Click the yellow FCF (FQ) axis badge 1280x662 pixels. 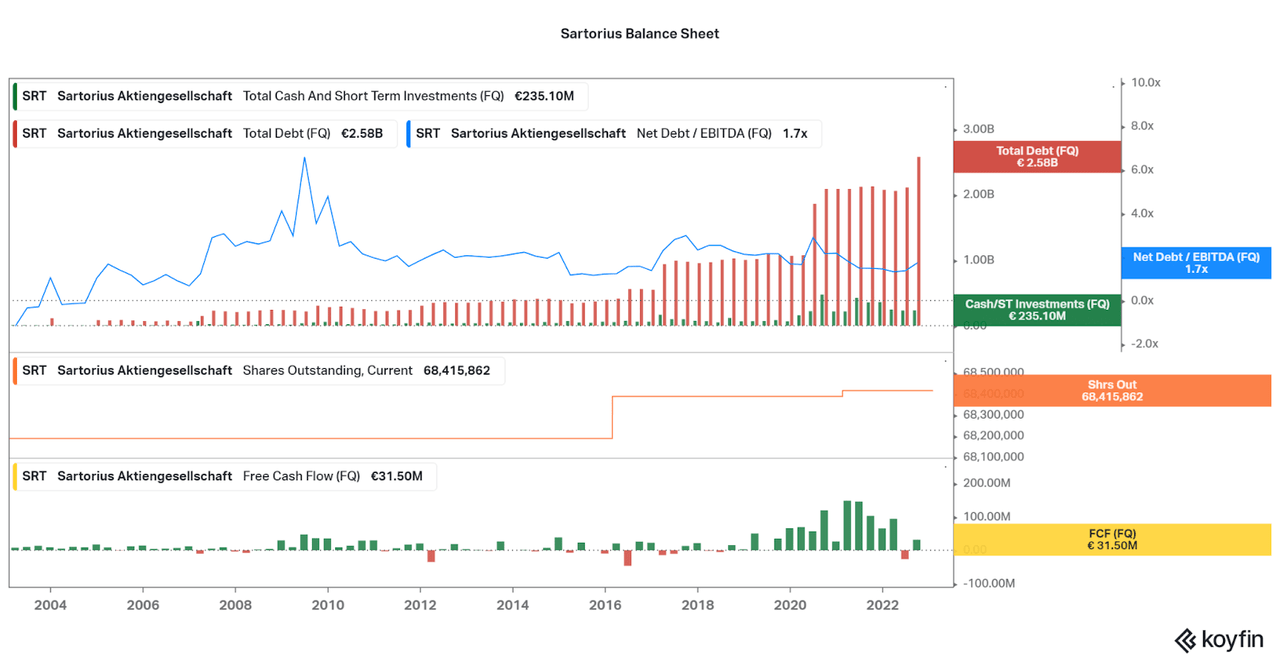coord(1113,539)
